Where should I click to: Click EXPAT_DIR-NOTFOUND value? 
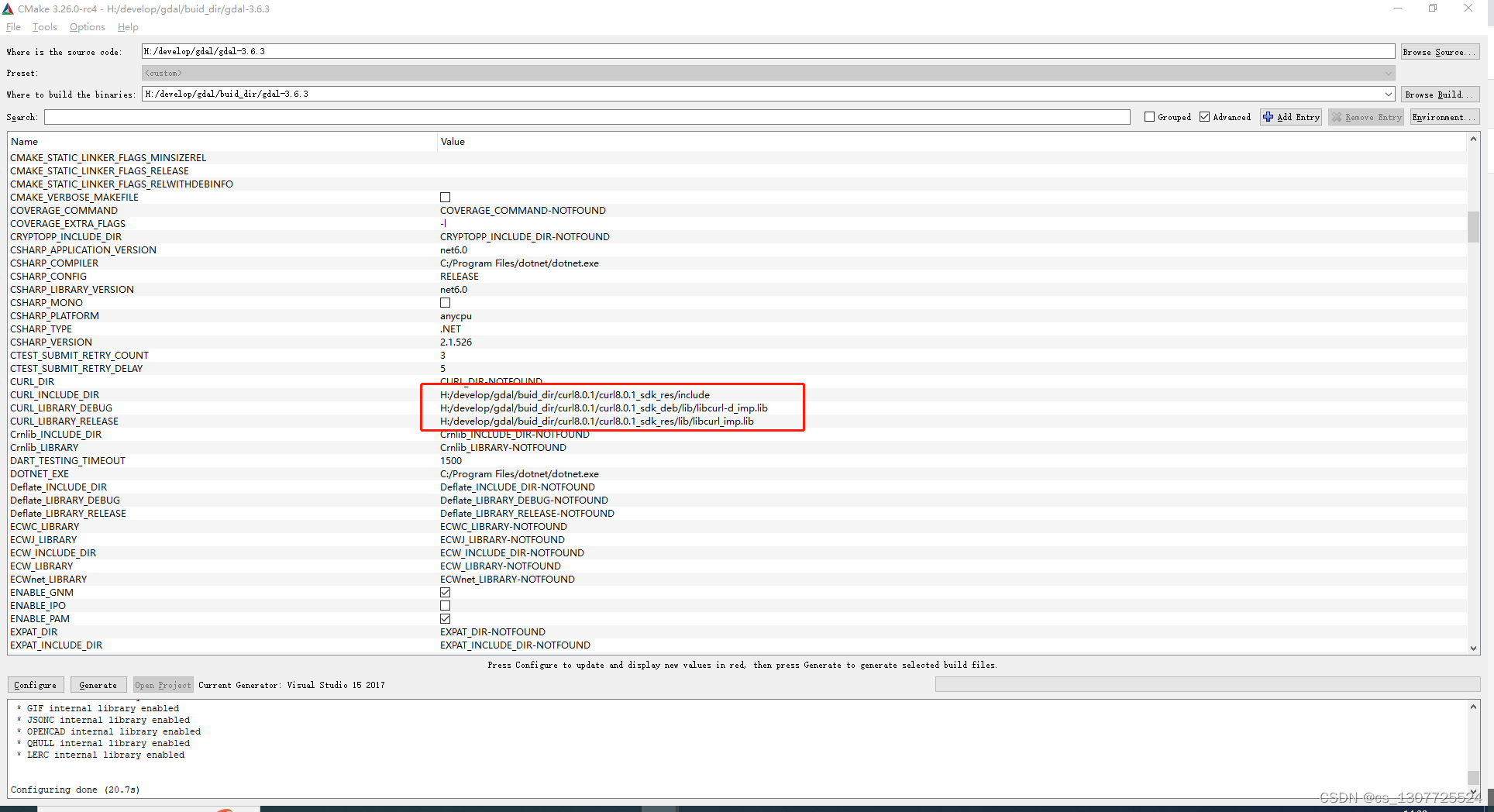pyautogui.click(x=493, y=632)
